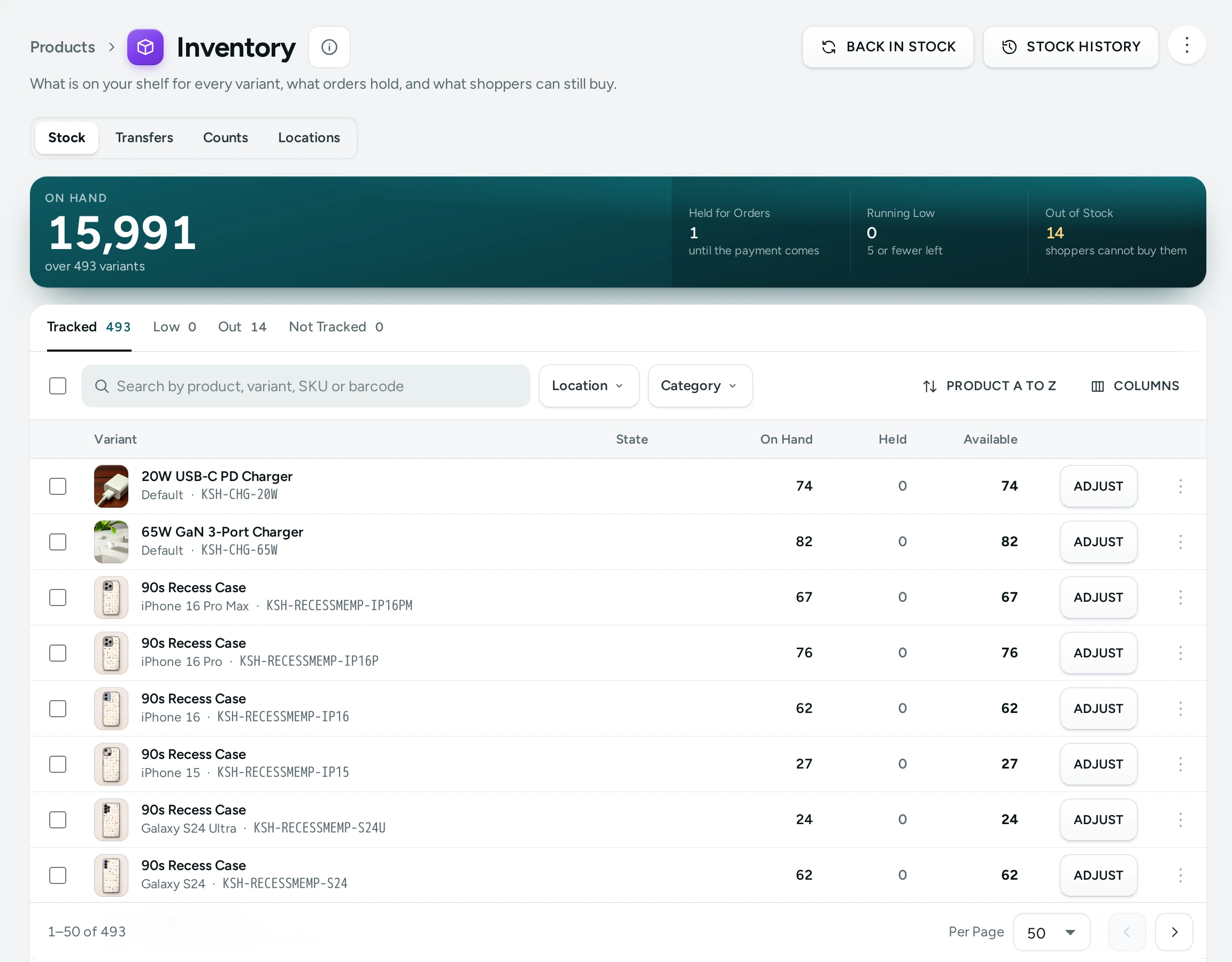Switch to the Transfers tab
Screen dimensions: 1232x962
pos(144,137)
